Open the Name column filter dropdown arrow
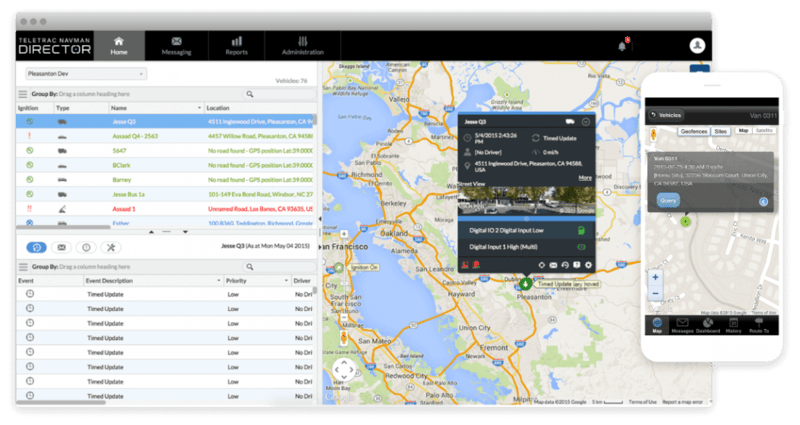This screenshot has height=425, width=800. [199, 108]
